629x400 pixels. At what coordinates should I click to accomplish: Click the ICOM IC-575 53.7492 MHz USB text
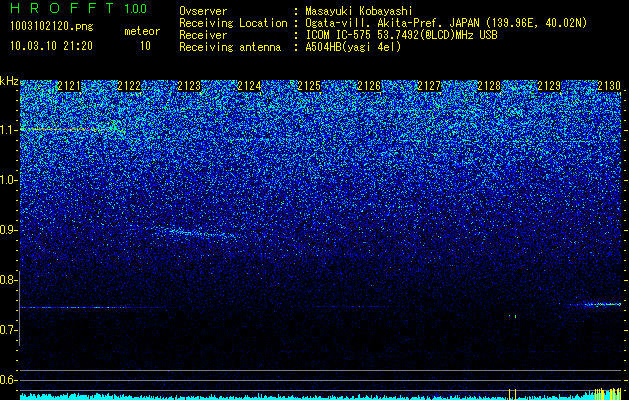point(401,35)
